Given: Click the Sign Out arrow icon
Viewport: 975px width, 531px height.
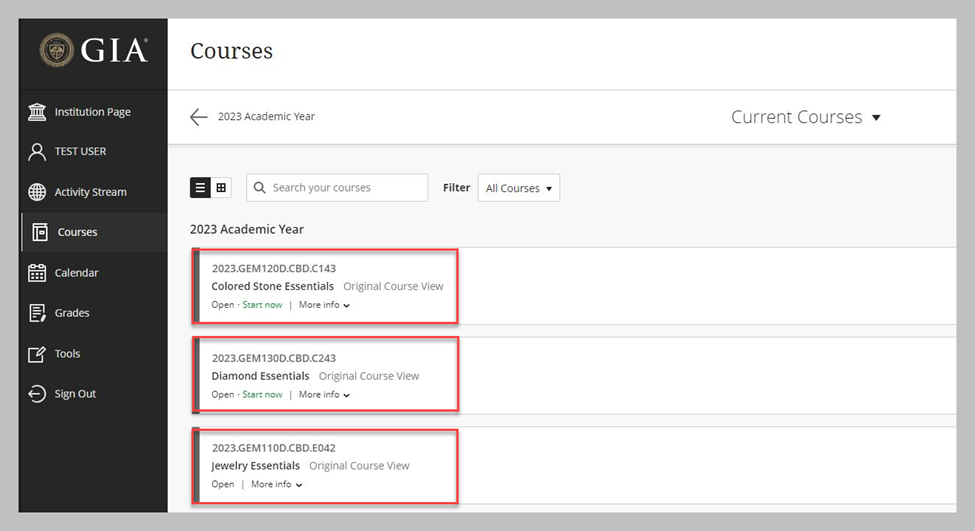Looking at the screenshot, I should coord(37,394).
